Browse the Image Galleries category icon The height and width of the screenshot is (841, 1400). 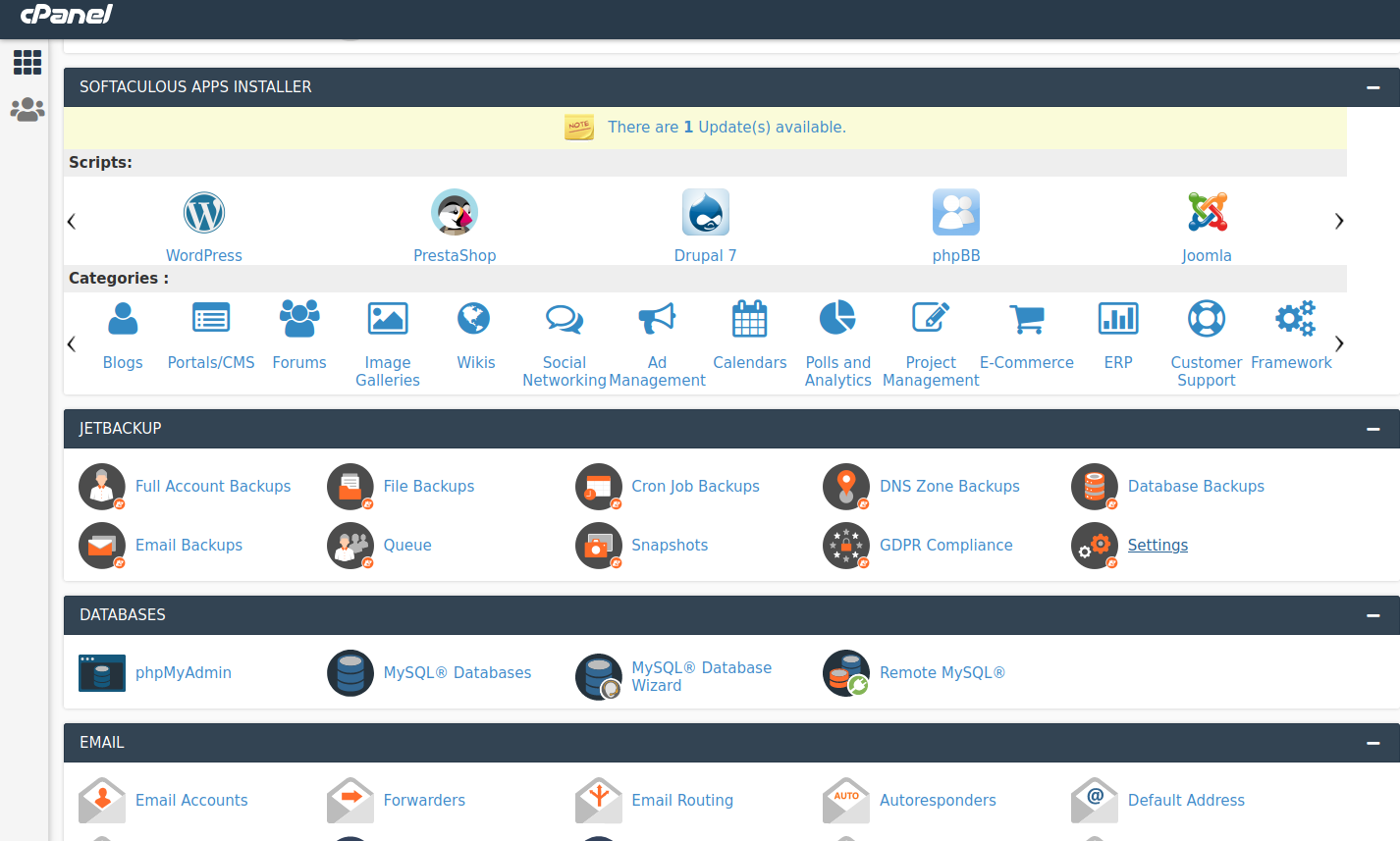[388, 319]
